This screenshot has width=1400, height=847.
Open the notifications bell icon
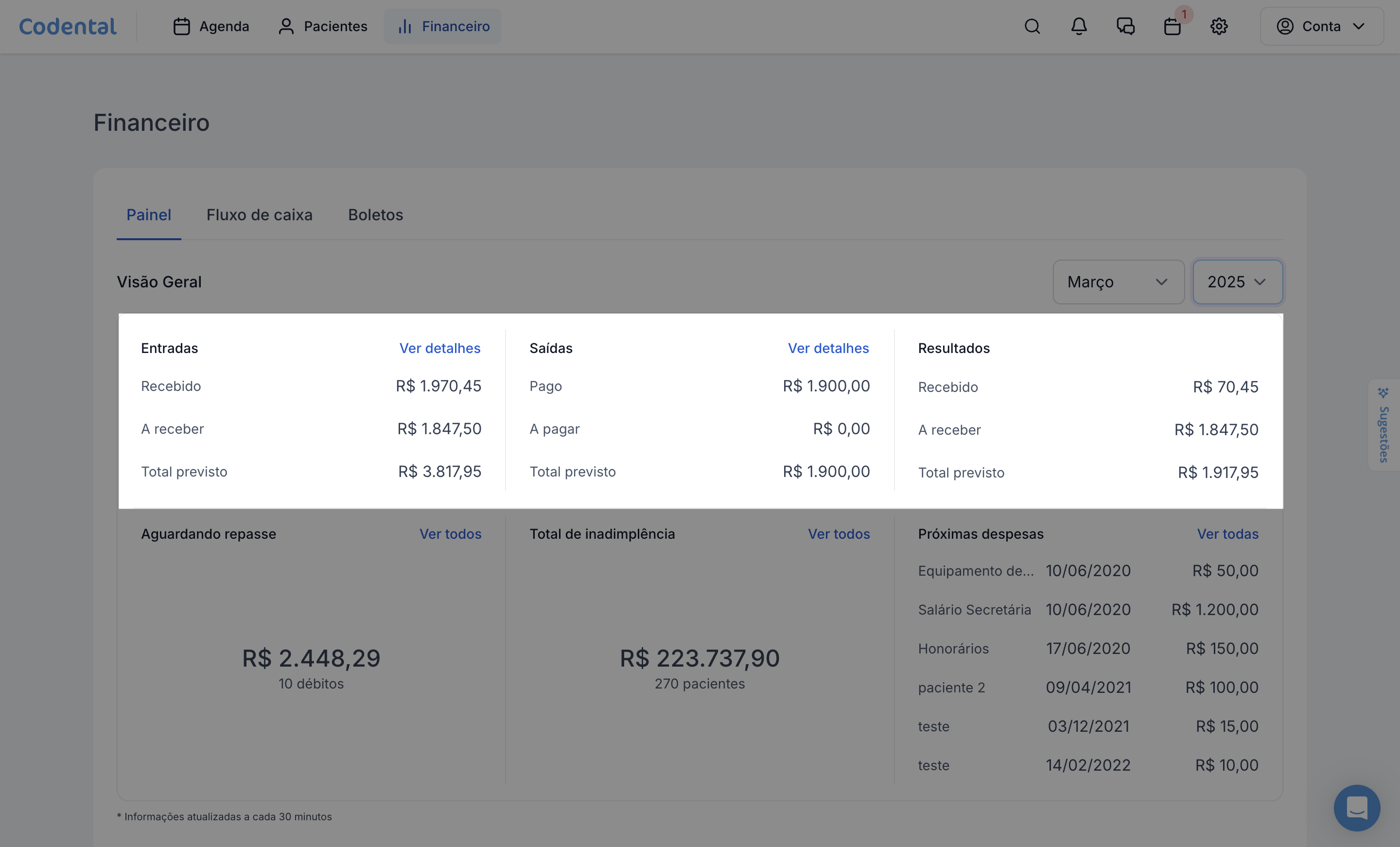[x=1078, y=26]
